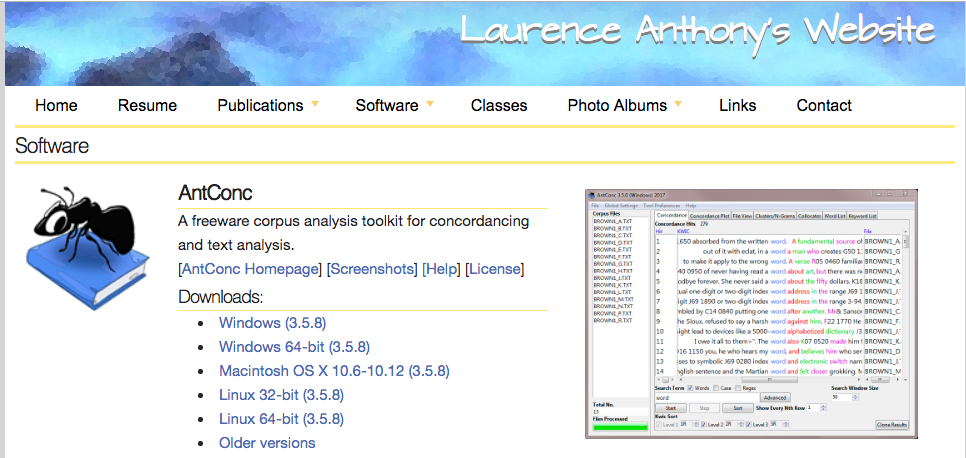View the AntConc License link
The height and width of the screenshot is (458, 966).
[496, 269]
